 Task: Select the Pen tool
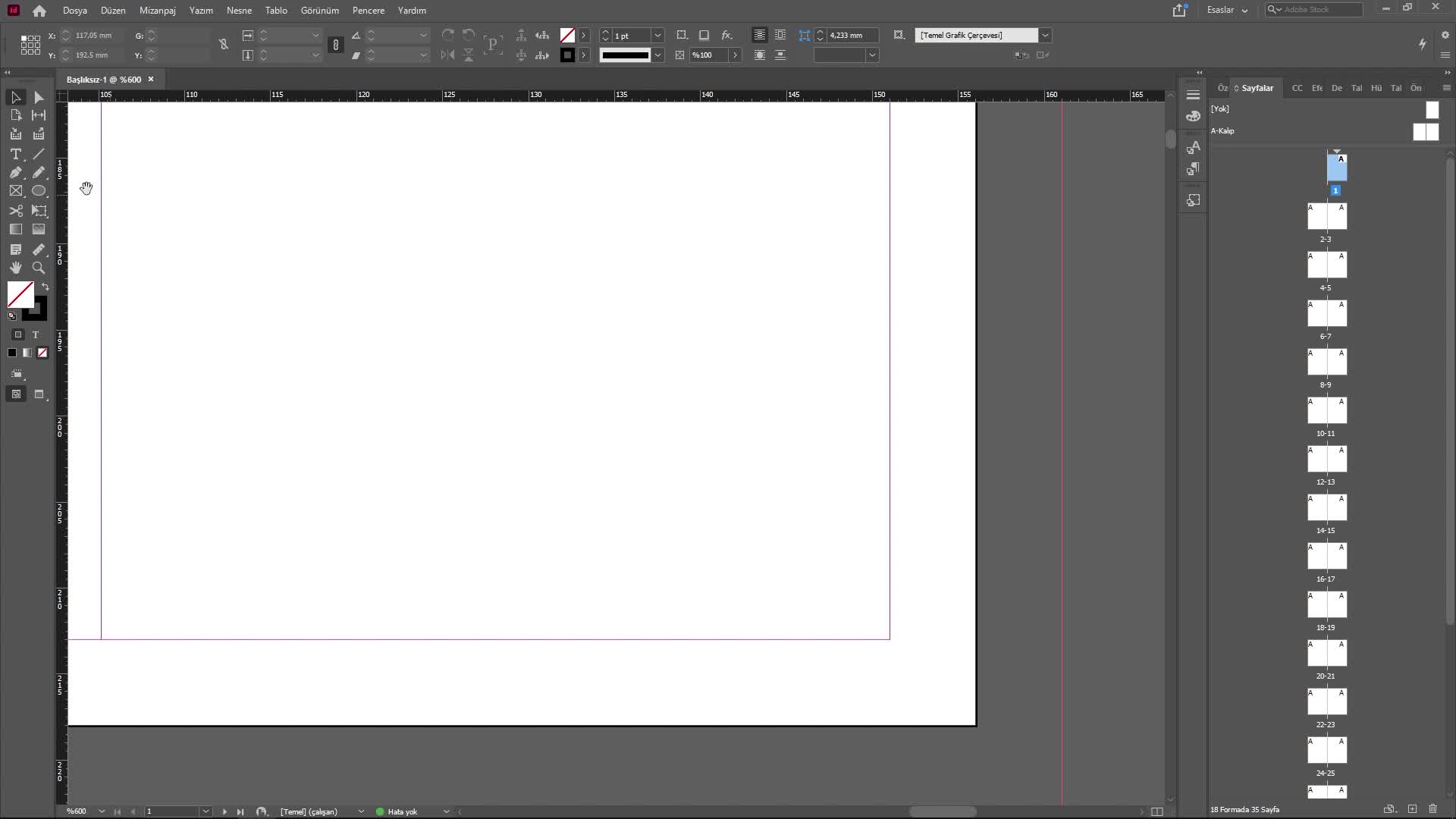click(16, 173)
